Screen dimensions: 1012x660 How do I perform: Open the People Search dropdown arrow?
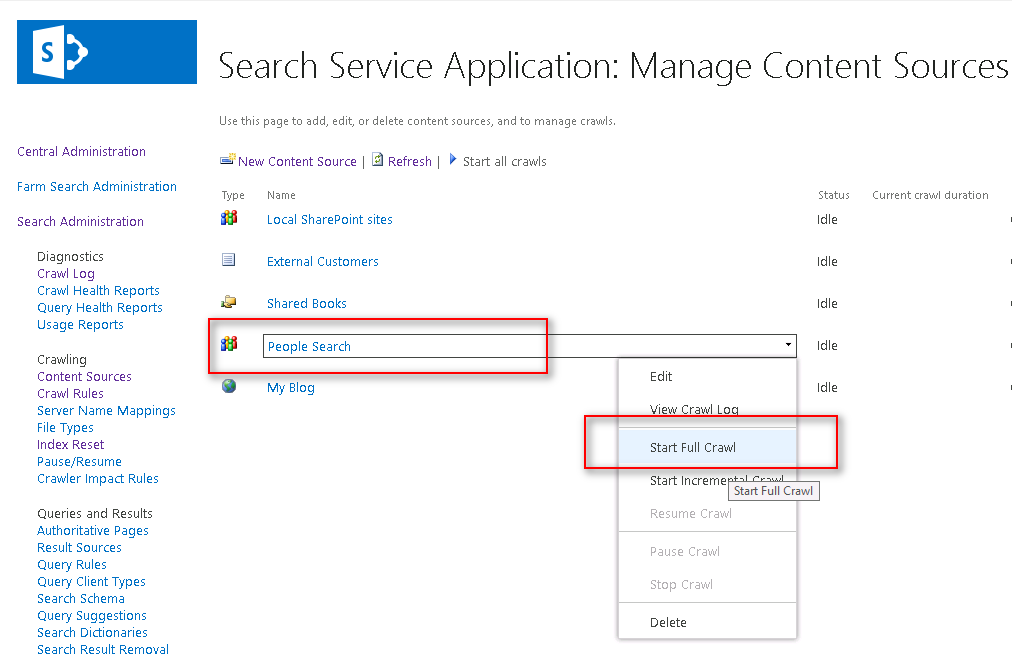point(789,346)
